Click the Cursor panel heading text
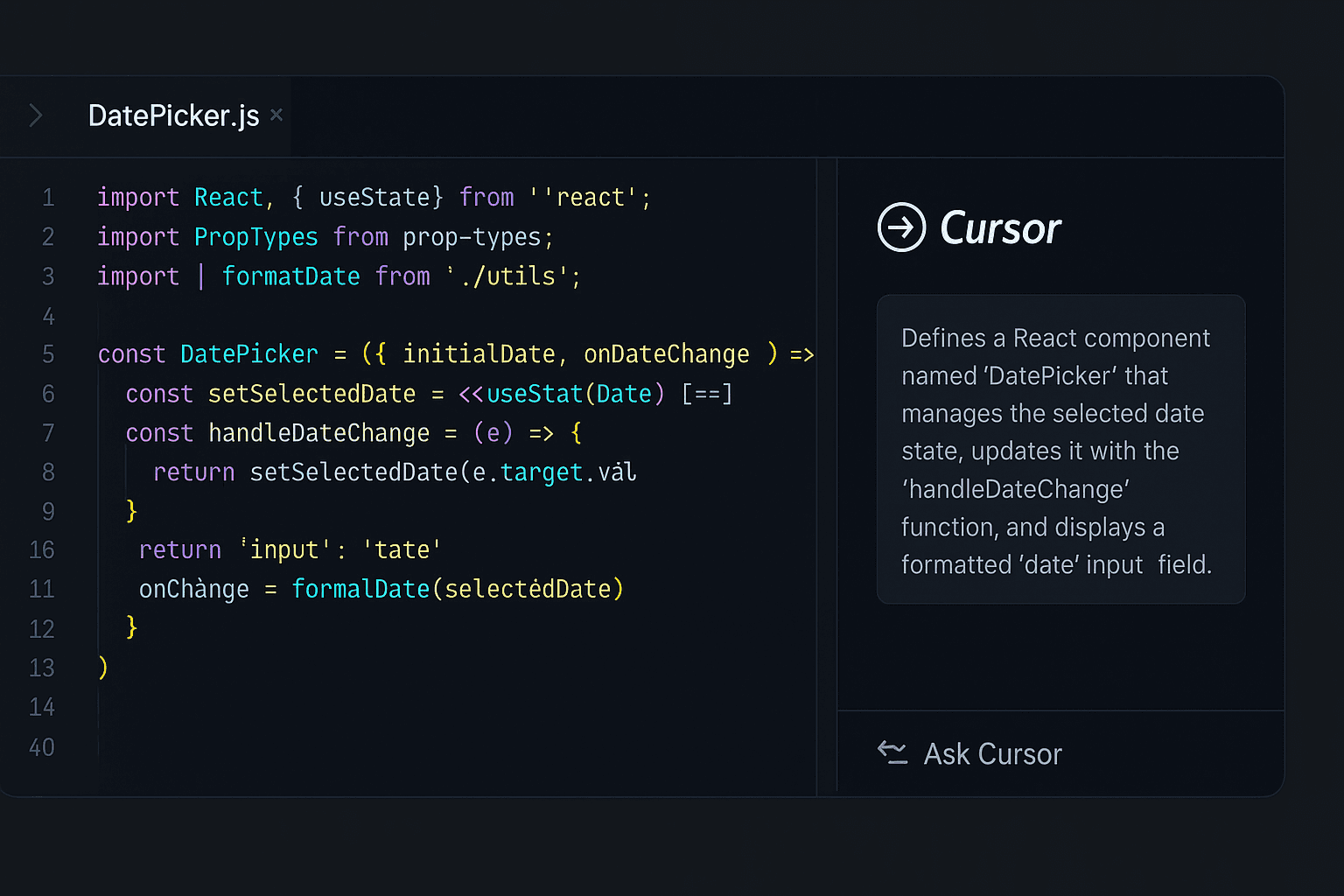 click(x=1000, y=228)
